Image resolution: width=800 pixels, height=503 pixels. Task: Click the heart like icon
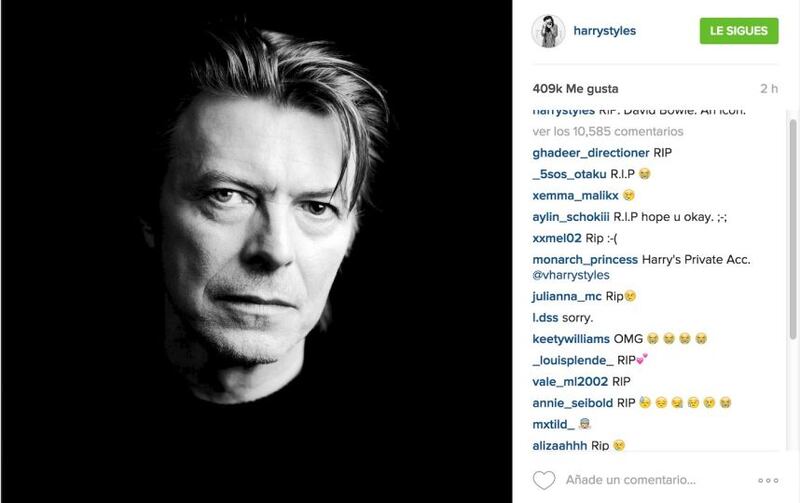point(544,480)
